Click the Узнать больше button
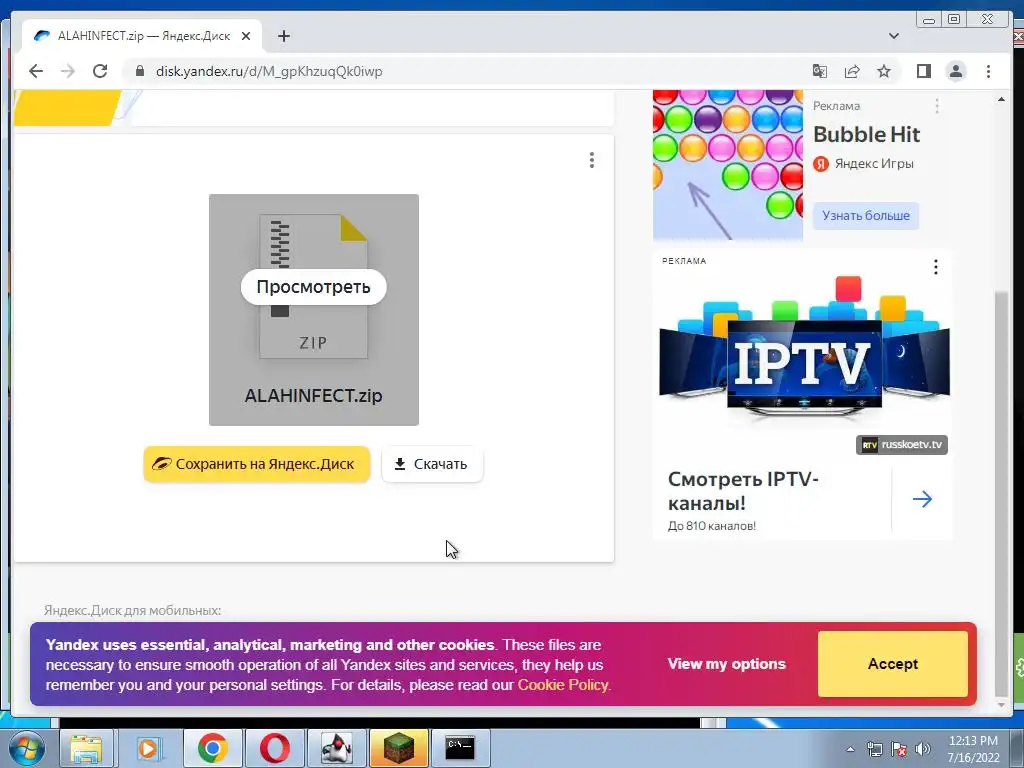 pyautogui.click(x=866, y=216)
